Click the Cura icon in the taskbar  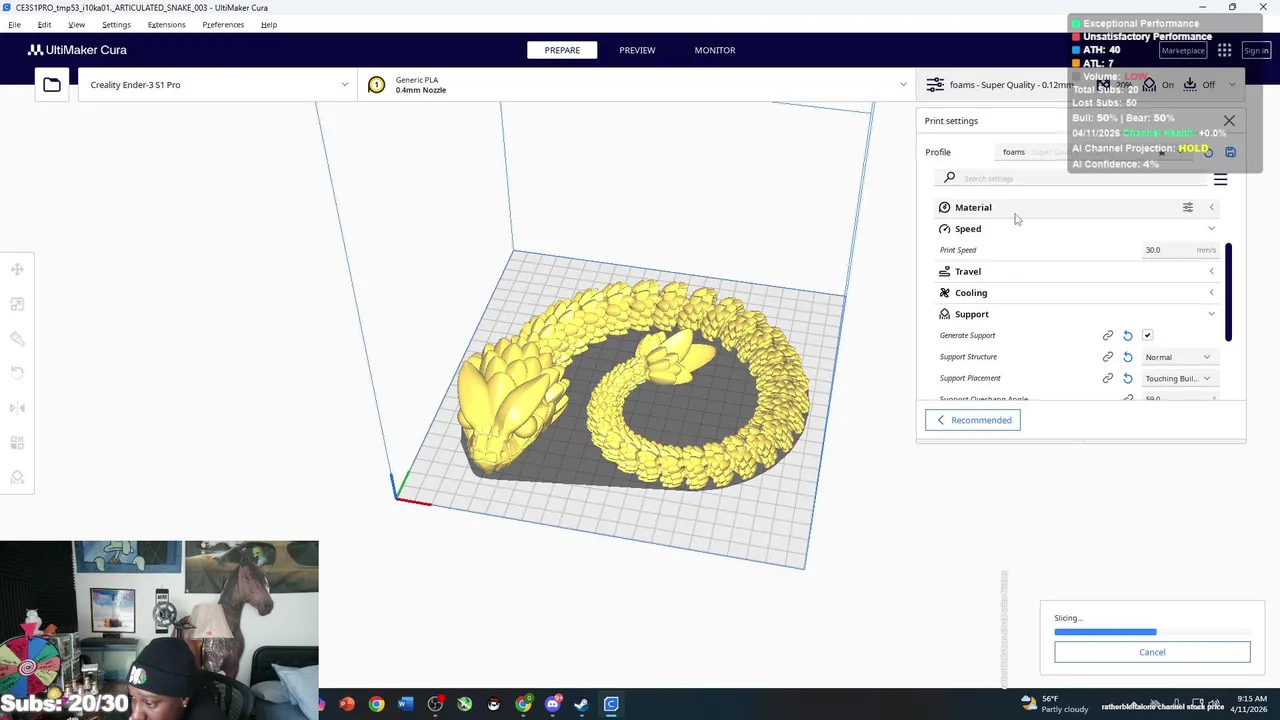click(x=611, y=704)
